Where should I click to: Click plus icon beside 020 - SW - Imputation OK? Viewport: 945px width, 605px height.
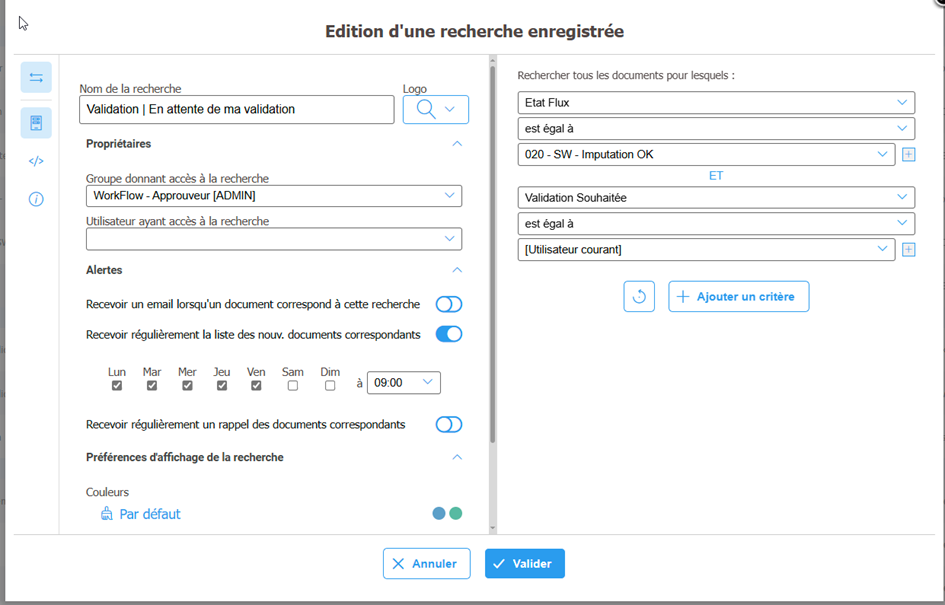click(908, 155)
